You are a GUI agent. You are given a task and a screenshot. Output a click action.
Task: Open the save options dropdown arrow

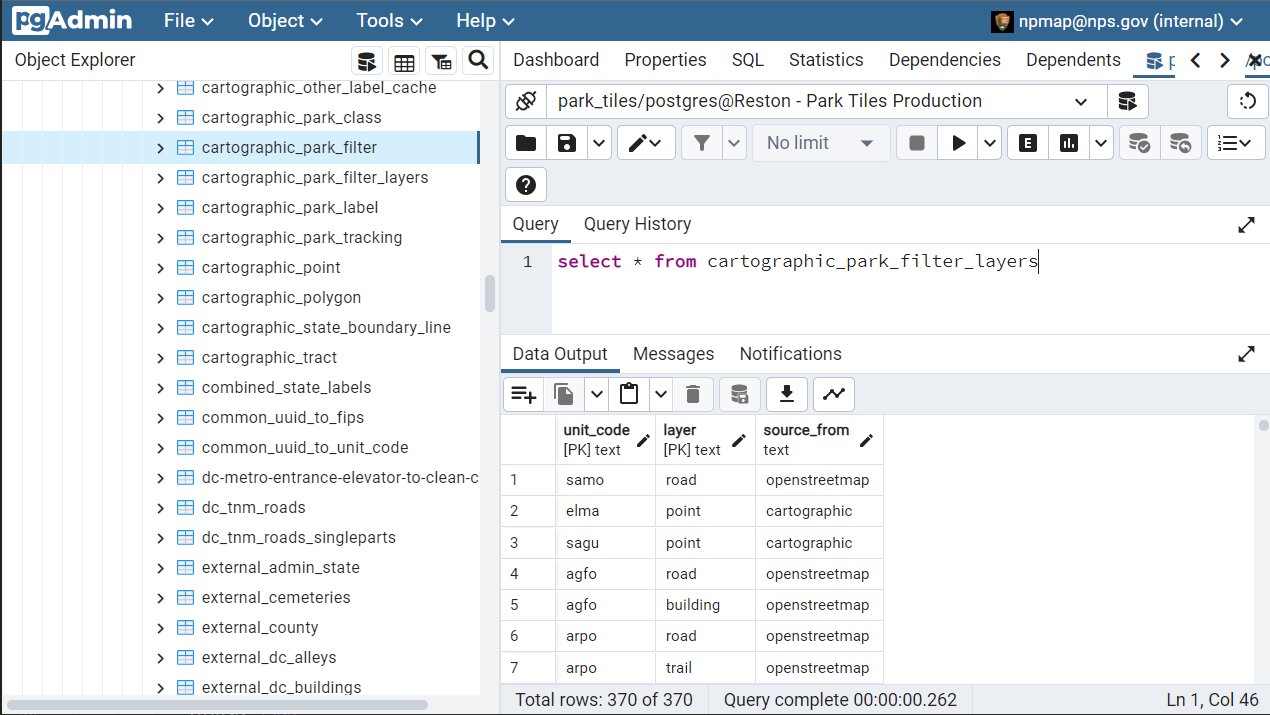[599, 143]
